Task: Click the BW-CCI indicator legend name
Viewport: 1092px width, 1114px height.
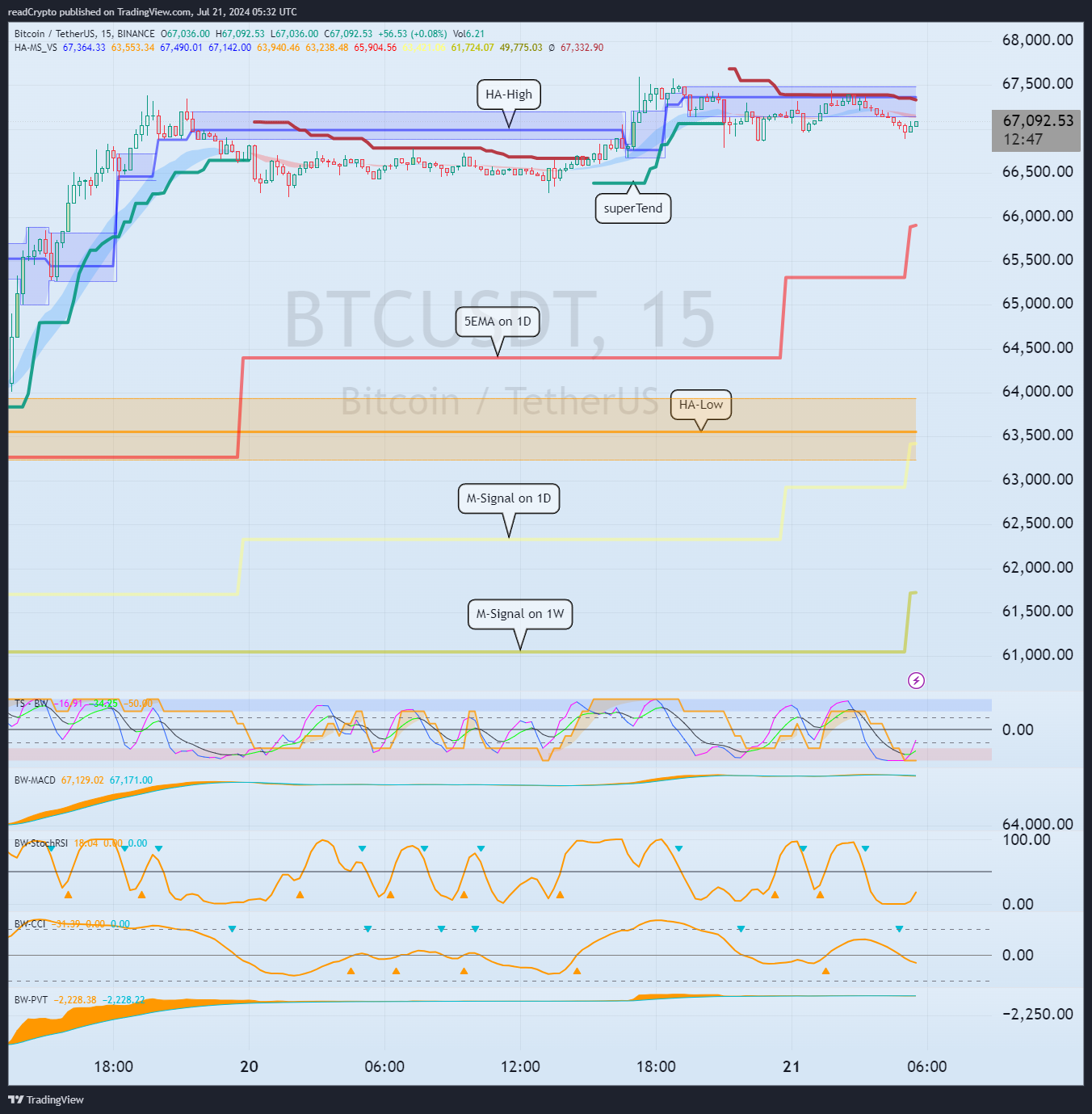Action: click(31, 924)
